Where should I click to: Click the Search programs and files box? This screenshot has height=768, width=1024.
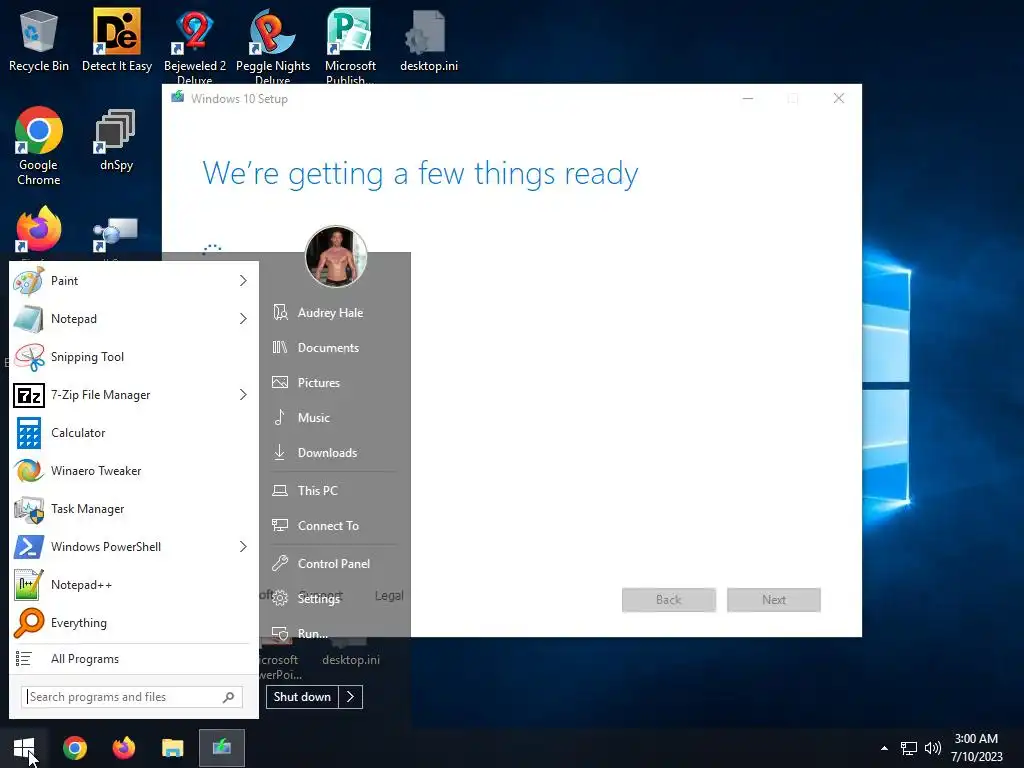pos(132,697)
